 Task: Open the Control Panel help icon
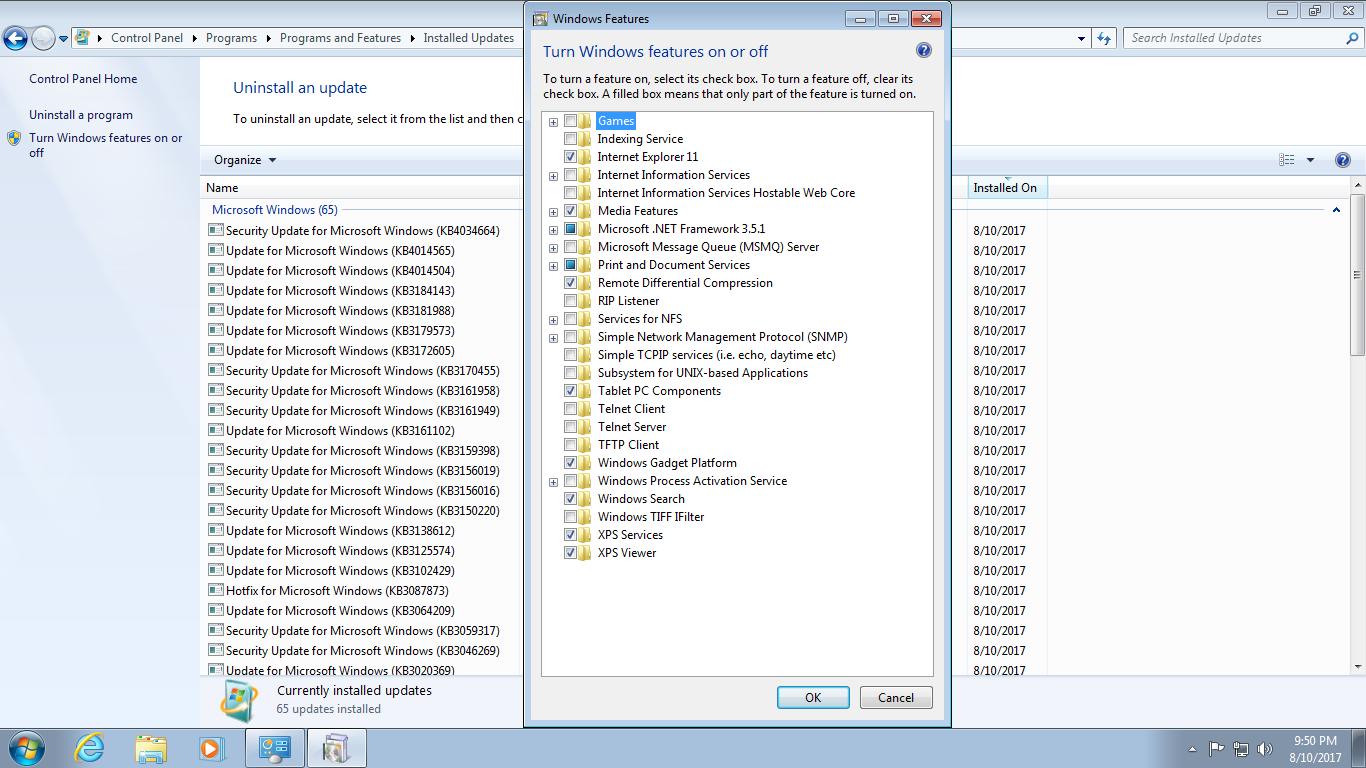tap(1343, 160)
